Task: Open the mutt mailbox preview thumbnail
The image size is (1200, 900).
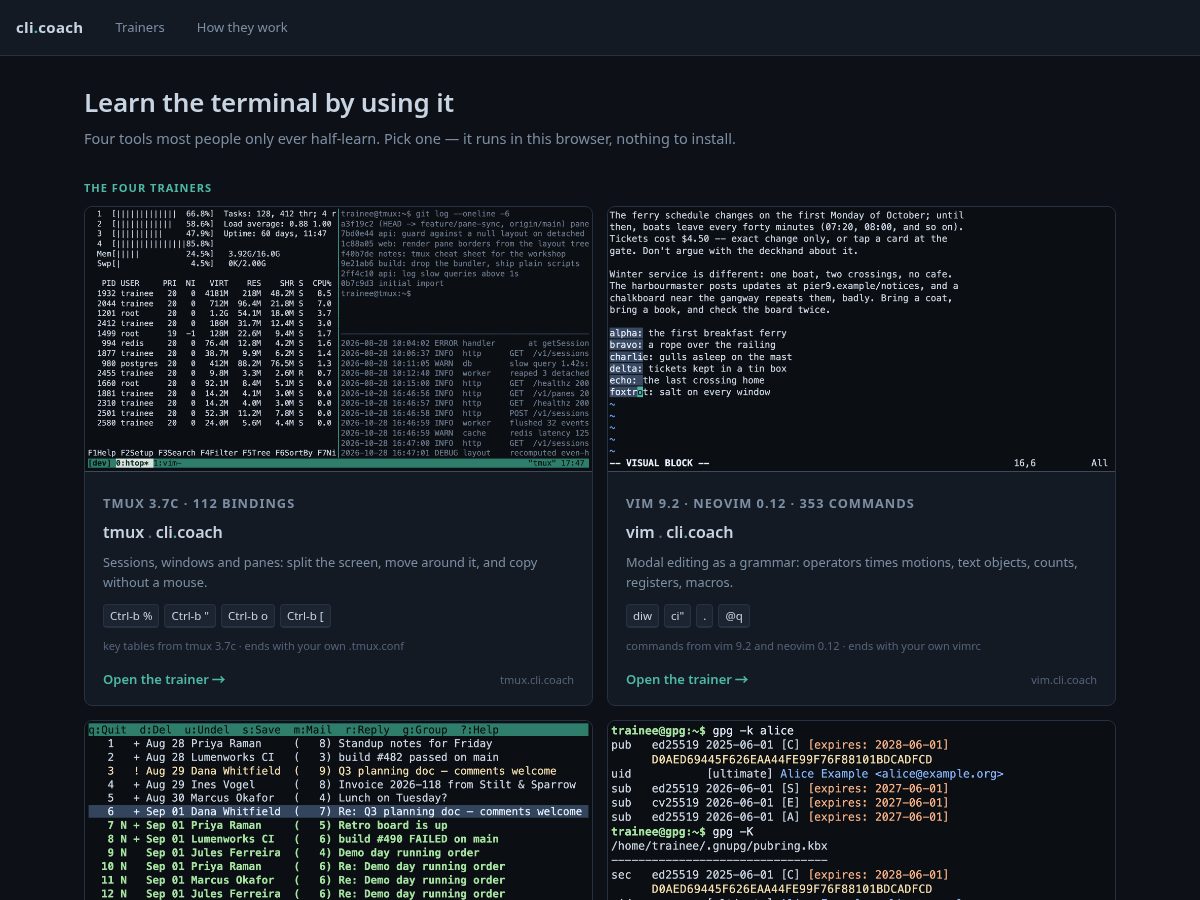Action: (338, 811)
